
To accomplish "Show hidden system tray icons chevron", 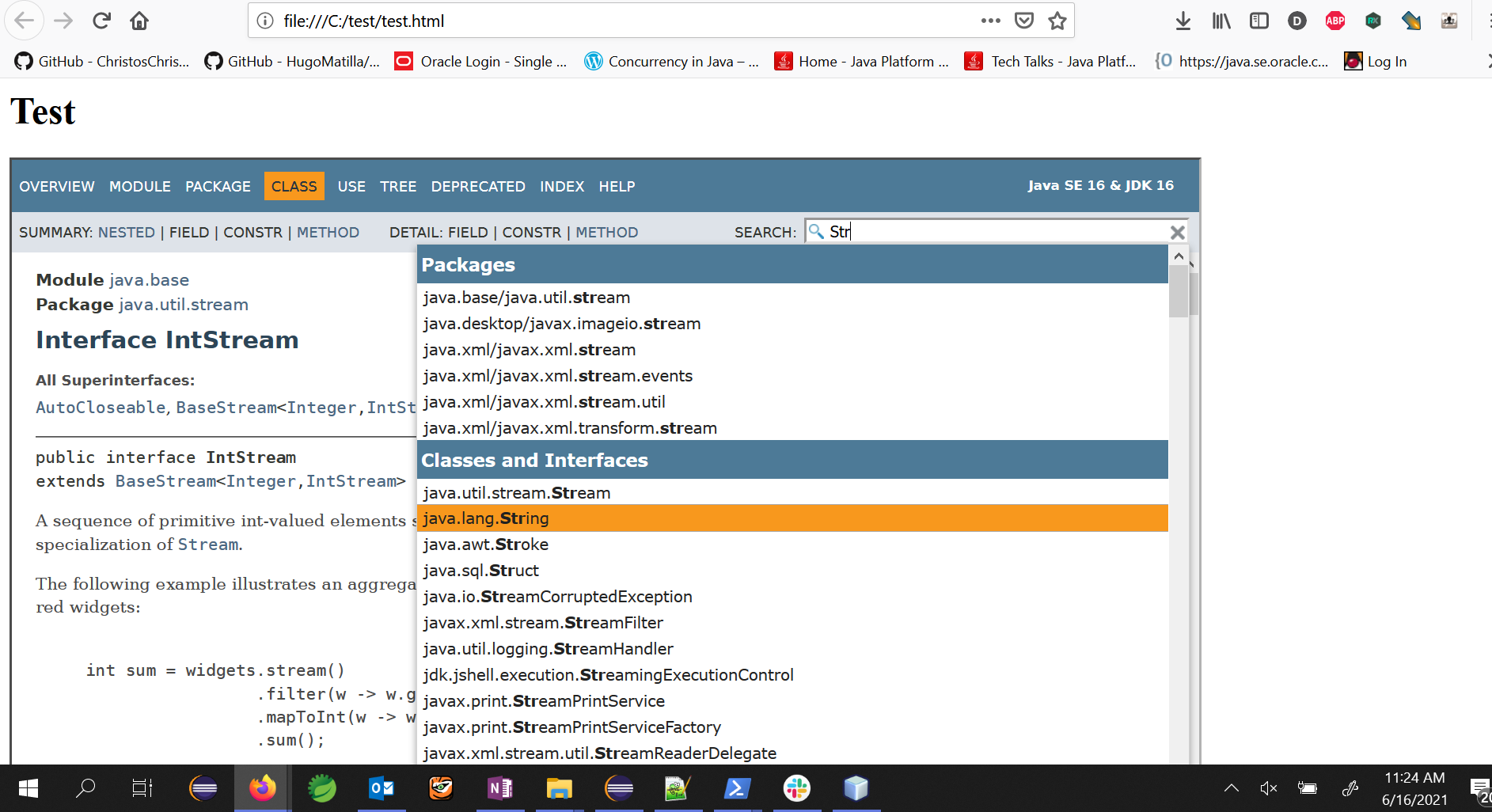I will [1231, 787].
